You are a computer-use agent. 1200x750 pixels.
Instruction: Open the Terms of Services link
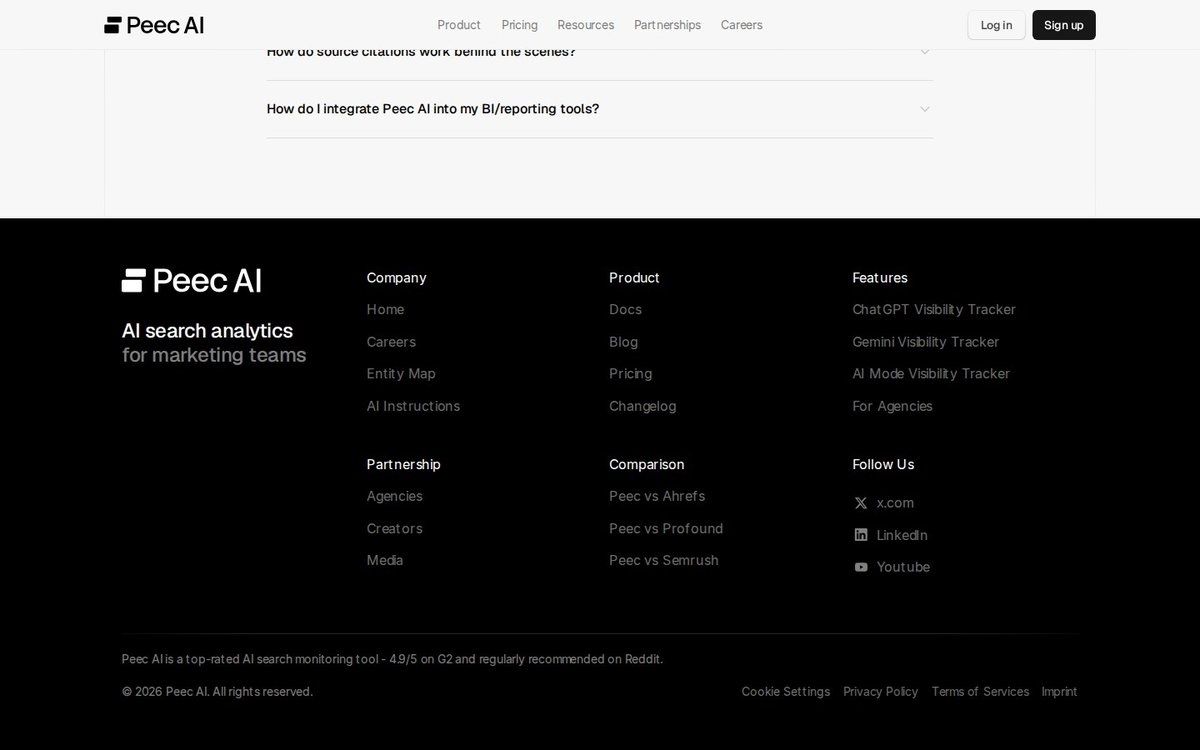tap(981, 692)
